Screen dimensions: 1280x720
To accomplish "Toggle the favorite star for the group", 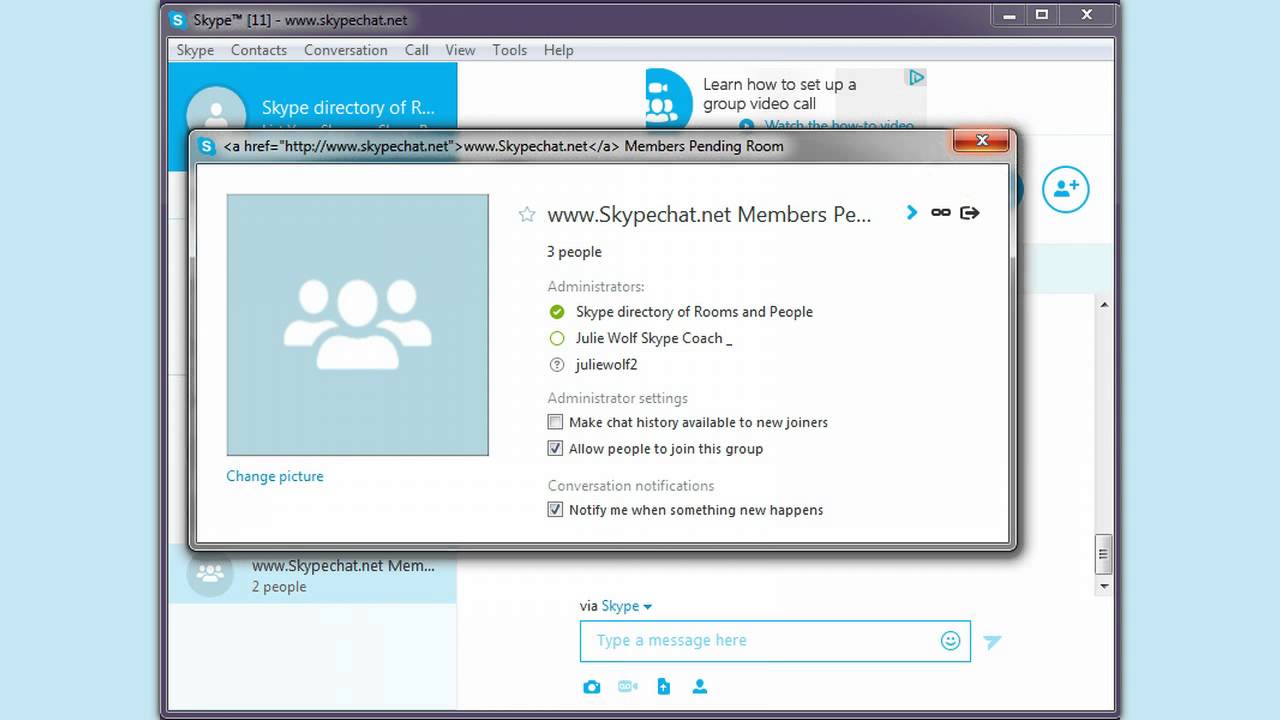I will (x=527, y=214).
